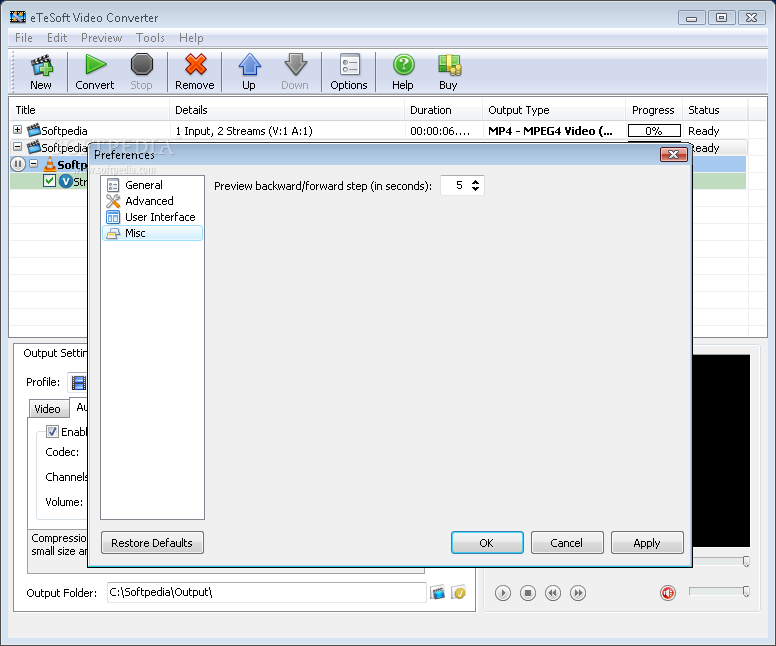Open Help via the green question icon
The height and width of the screenshot is (646, 776).
(x=403, y=64)
